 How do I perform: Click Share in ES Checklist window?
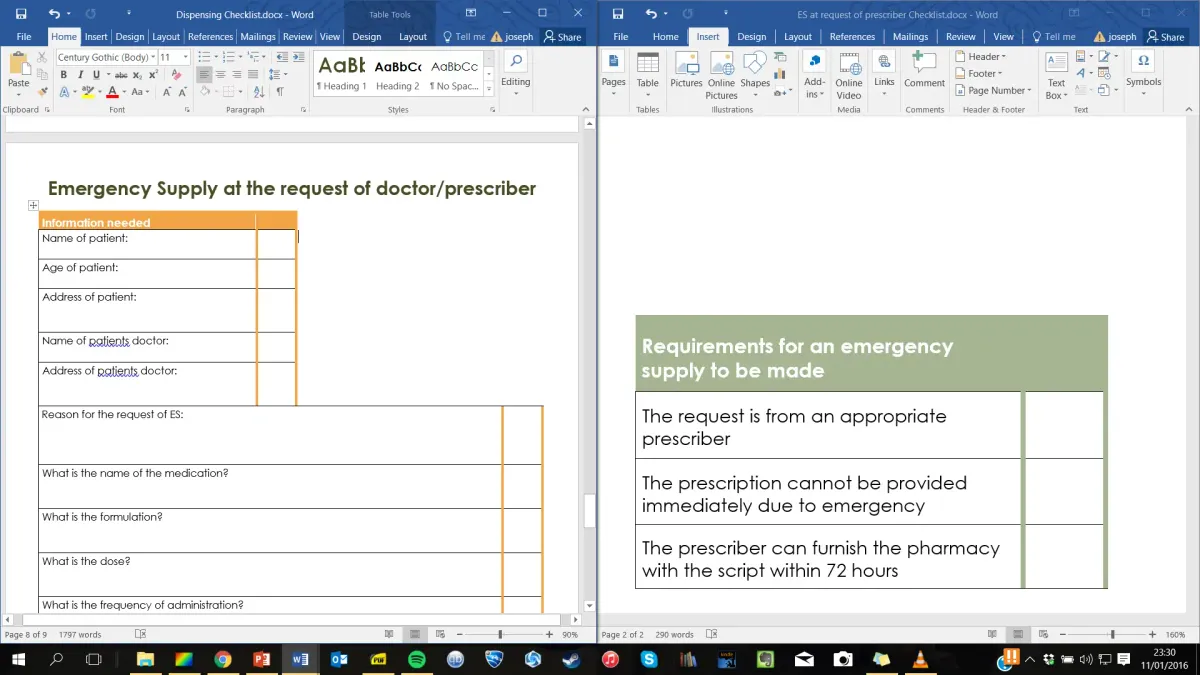pyautogui.click(x=1166, y=37)
